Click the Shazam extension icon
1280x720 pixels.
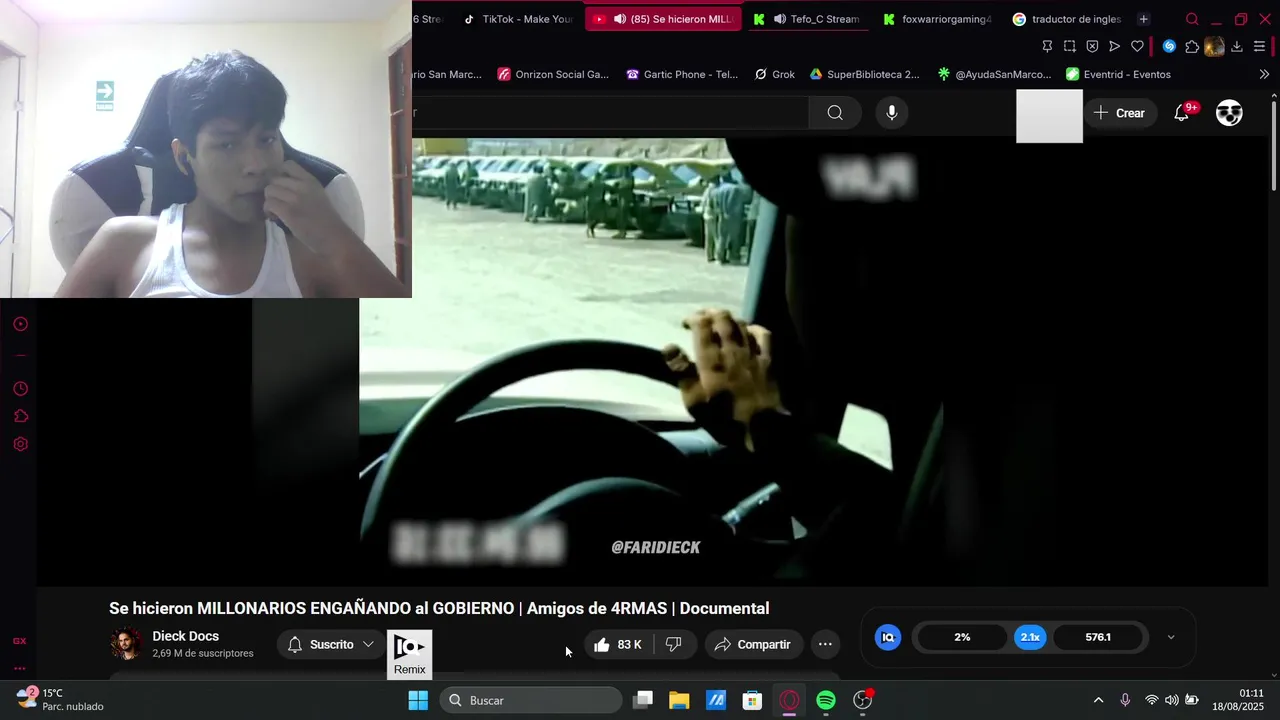coord(1169,46)
